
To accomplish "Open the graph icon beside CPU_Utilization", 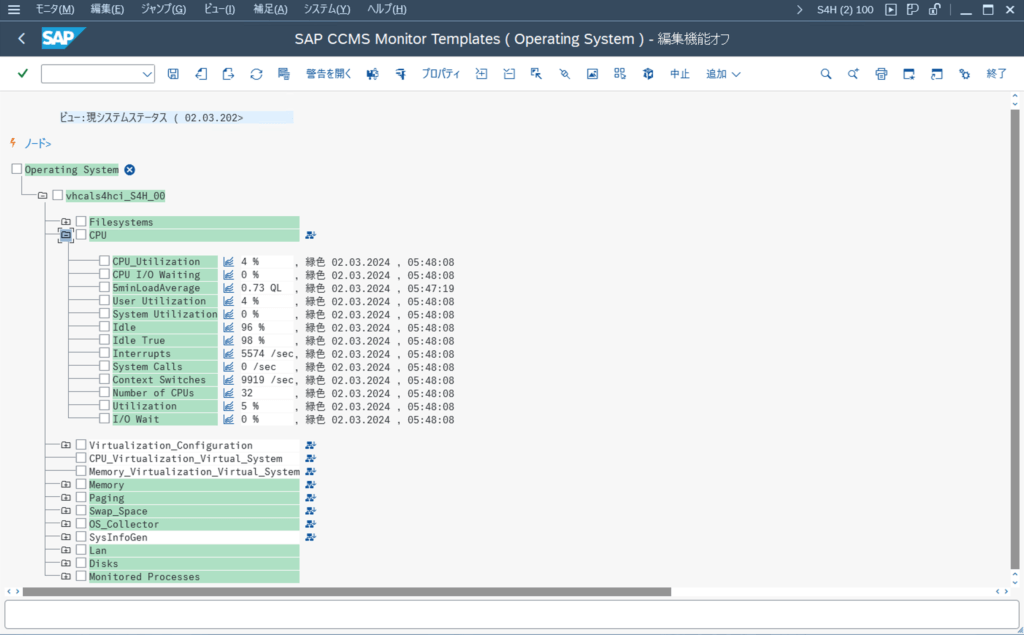I will [228, 262].
